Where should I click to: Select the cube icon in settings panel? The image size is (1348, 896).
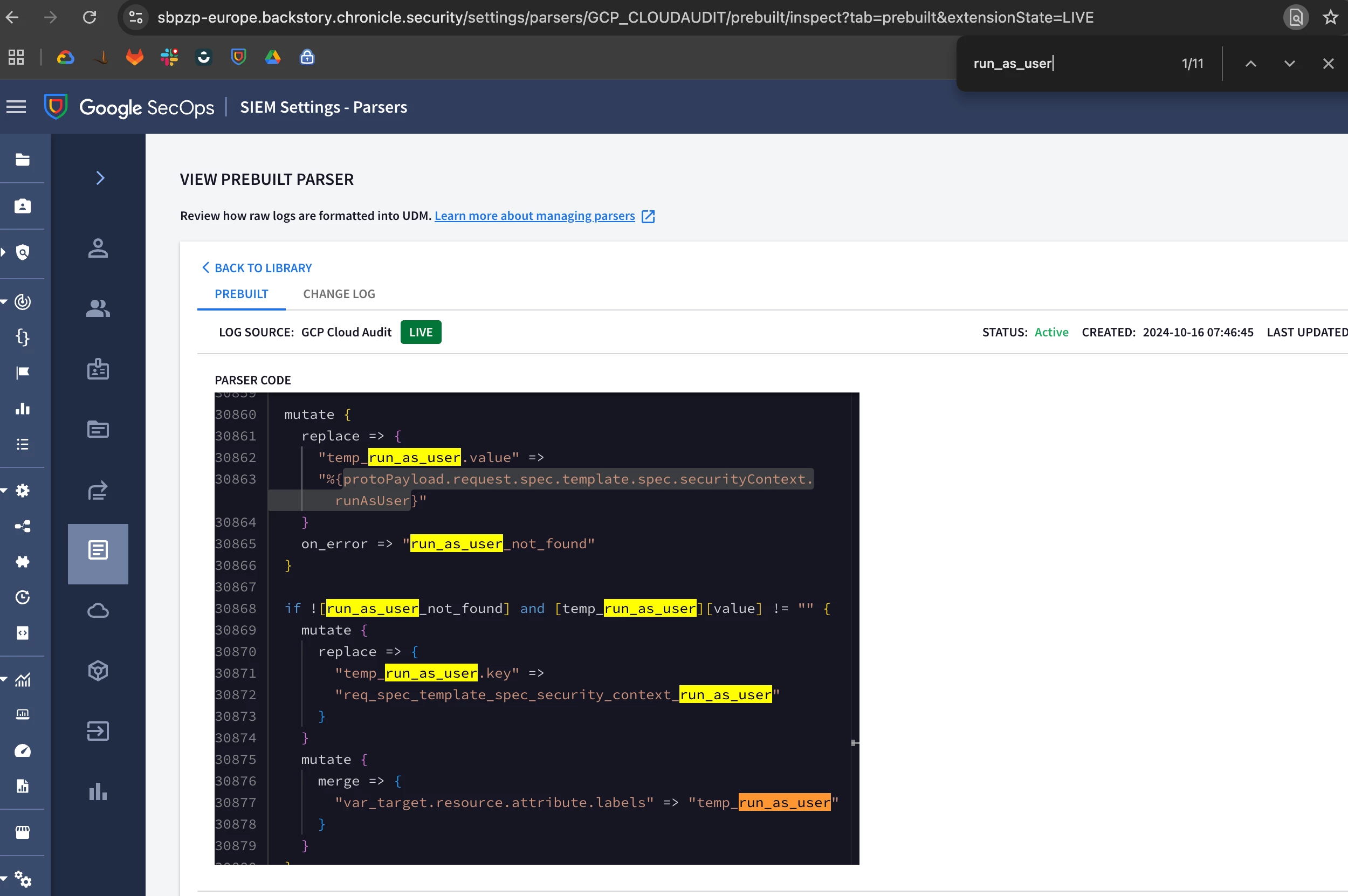98,671
